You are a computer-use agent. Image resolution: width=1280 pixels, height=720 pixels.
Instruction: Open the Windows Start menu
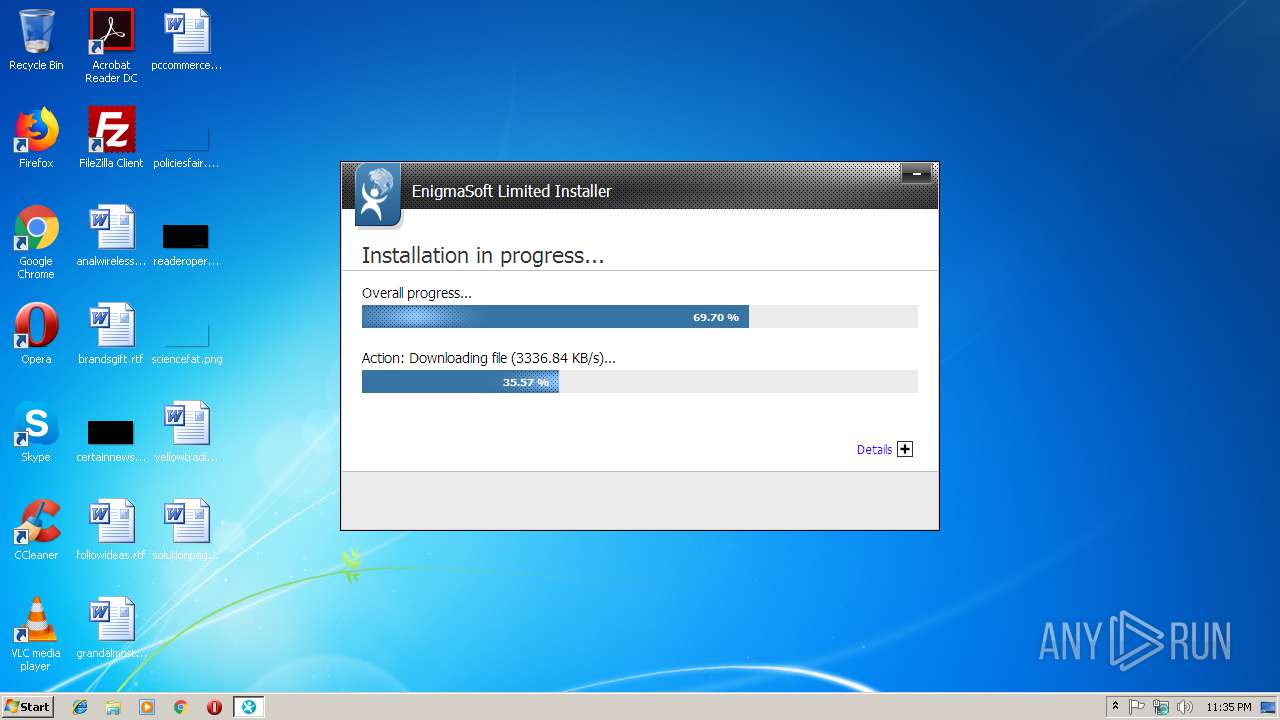point(27,706)
